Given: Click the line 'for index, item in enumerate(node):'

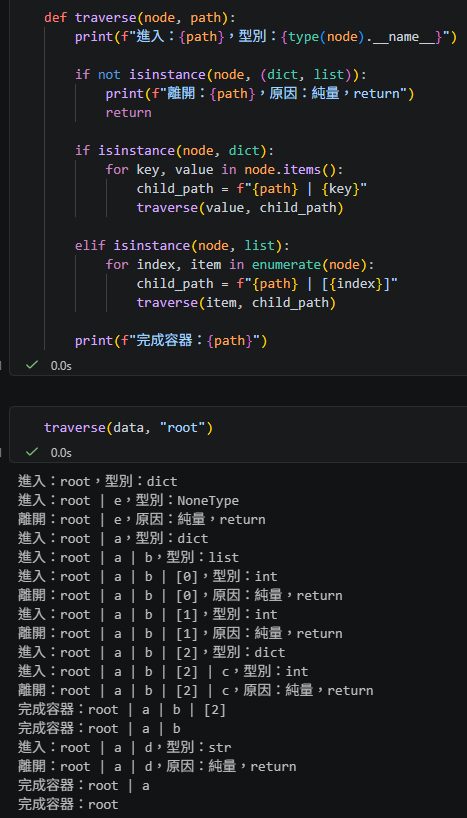Looking at the screenshot, I should click(x=241, y=264).
